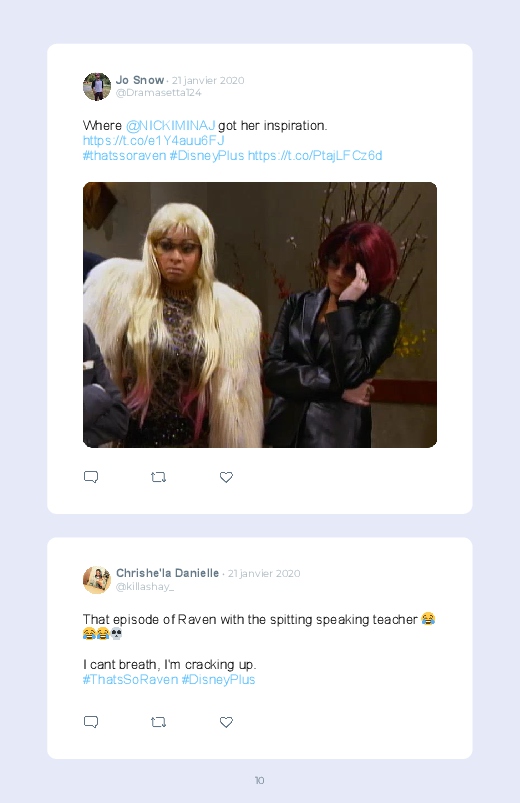Click the Chrishe'la Danielle display name
Viewport: 520px width, 803px height.
[x=168, y=573]
